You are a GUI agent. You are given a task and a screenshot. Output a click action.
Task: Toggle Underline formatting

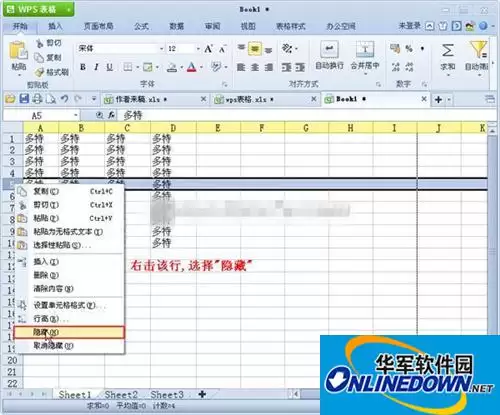[x=109, y=67]
